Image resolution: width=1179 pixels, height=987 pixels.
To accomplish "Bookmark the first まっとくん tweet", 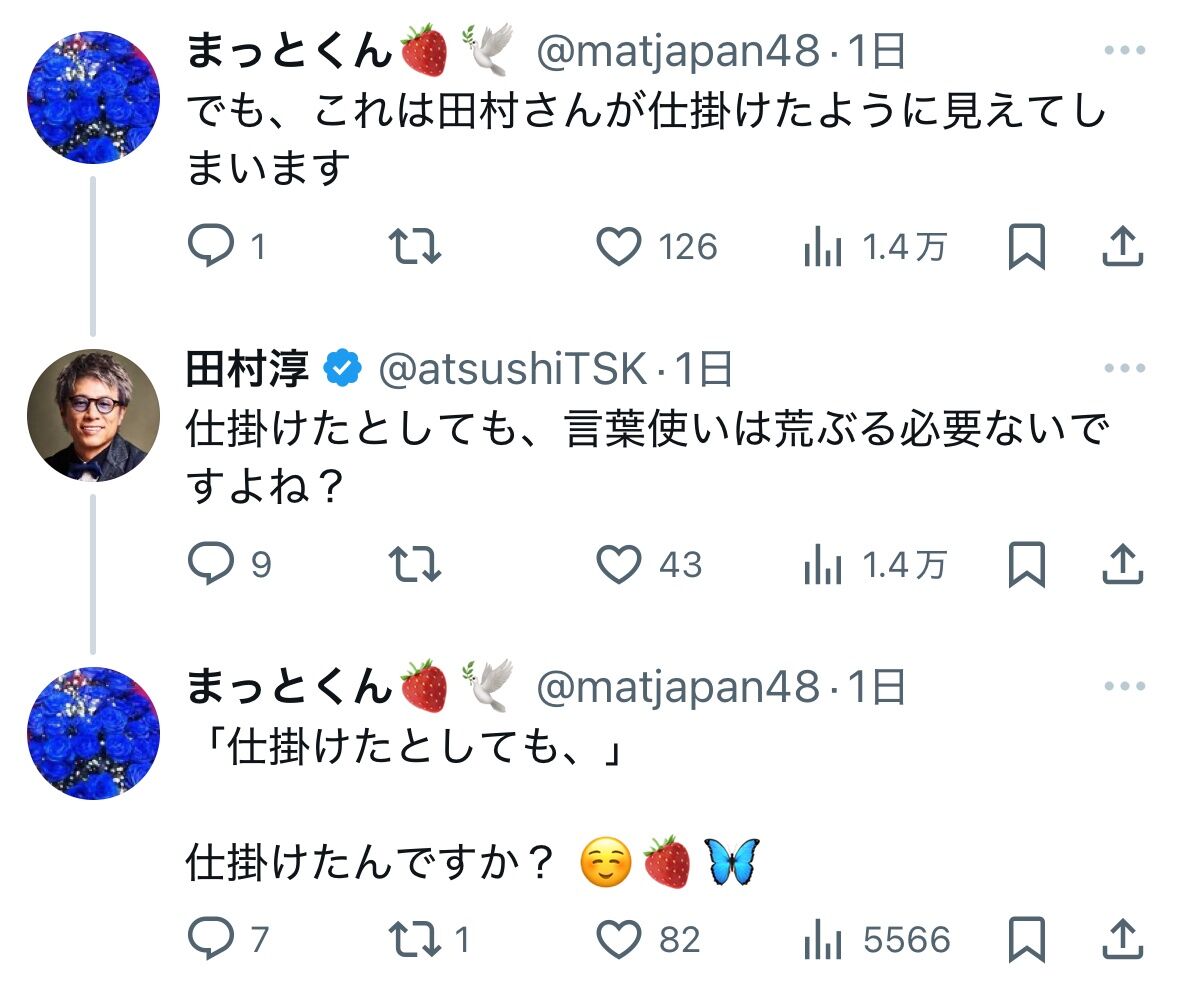I will click(x=1026, y=247).
